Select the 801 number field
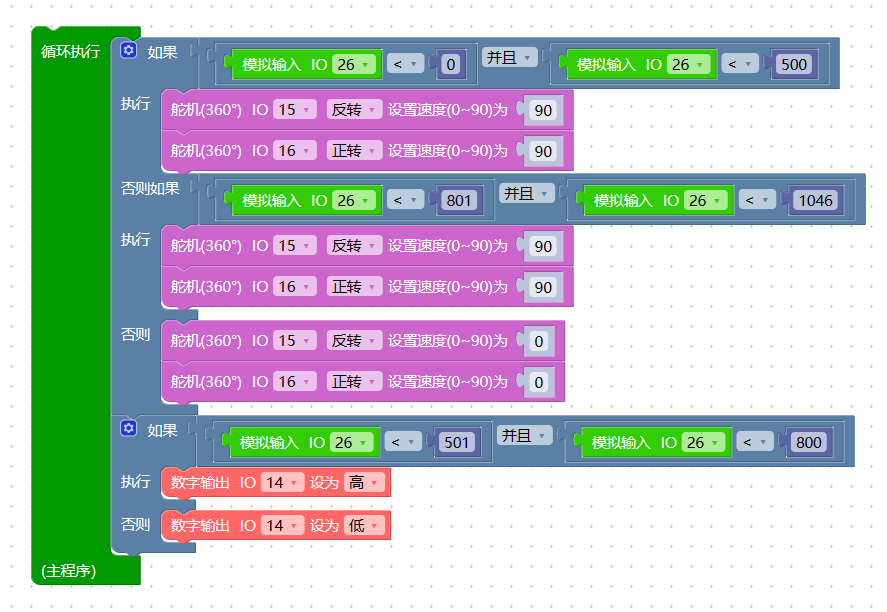Screen dimensions: 887x612 pos(458,200)
